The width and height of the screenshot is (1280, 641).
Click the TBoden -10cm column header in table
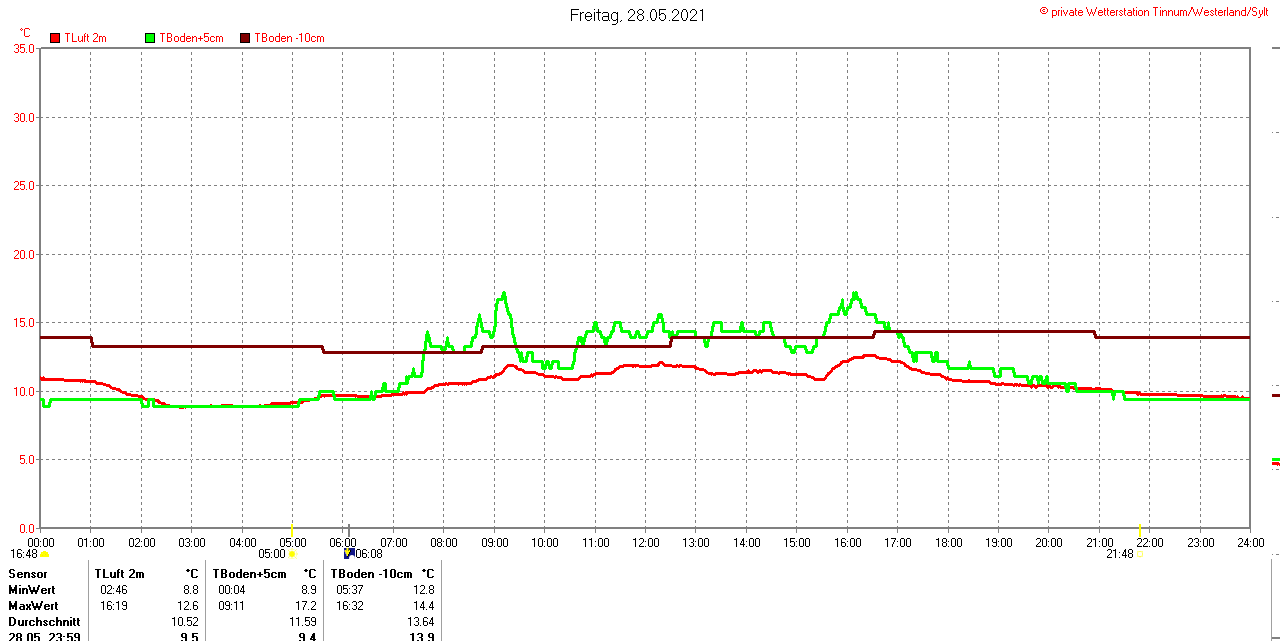pyautogui.click(x=371, y=574)
